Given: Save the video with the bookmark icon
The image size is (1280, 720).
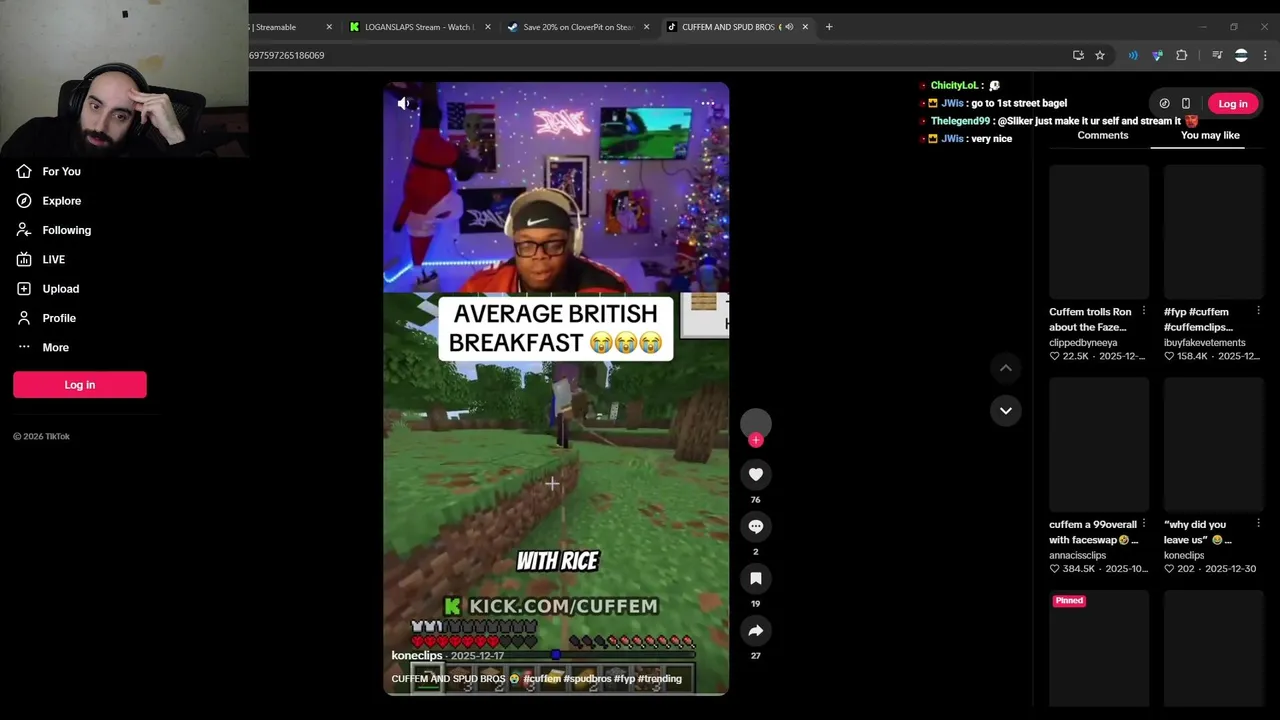Looking at the screenshot, I should click(756, 579).
